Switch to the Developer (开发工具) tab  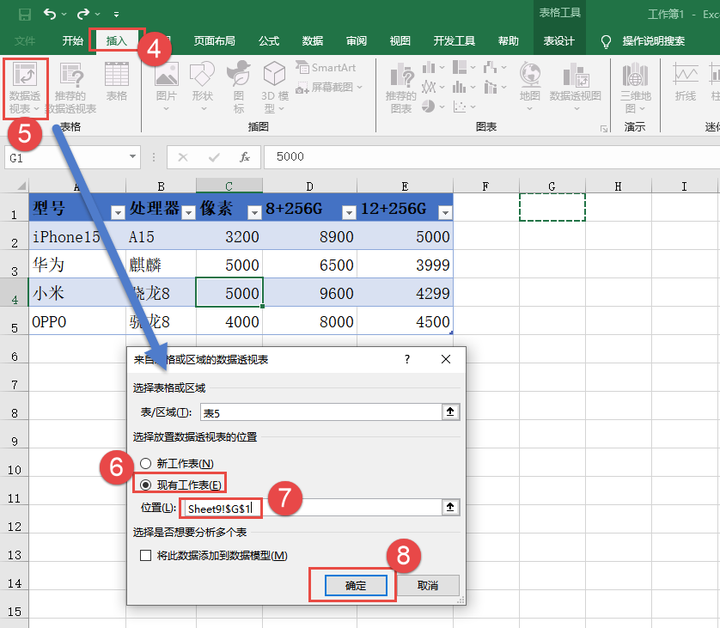coord(454,41)
